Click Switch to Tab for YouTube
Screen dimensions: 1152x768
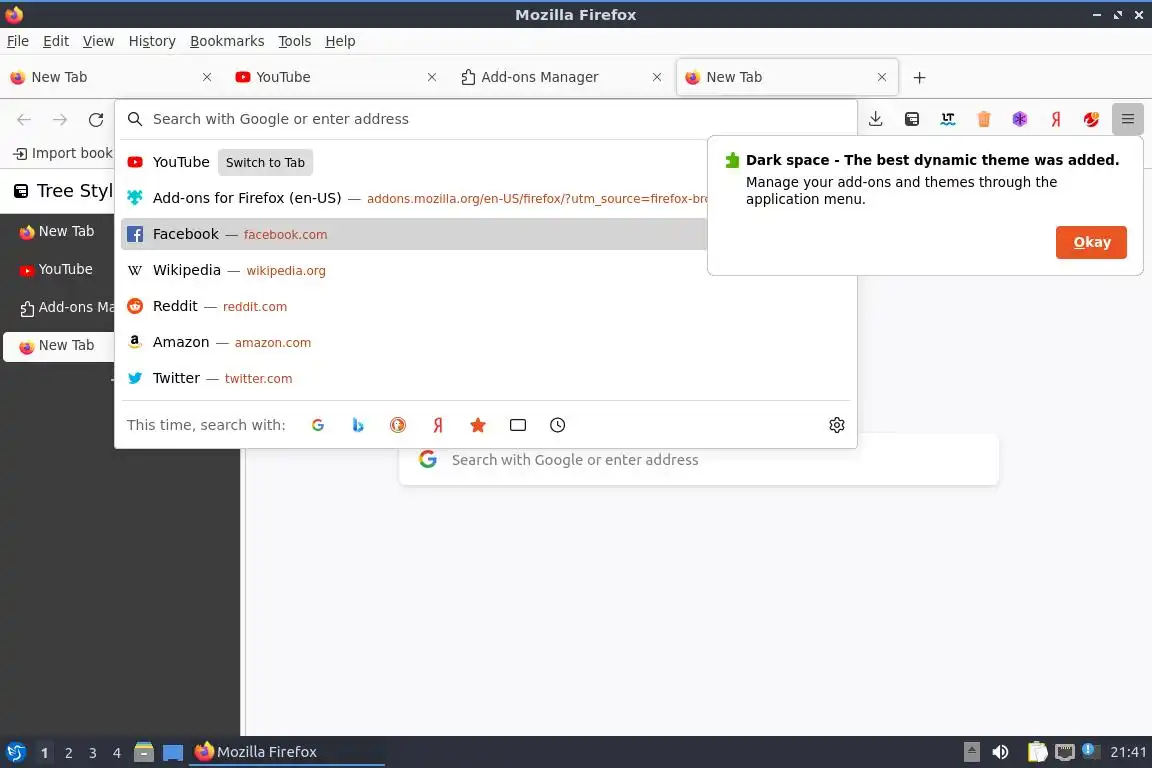tap(265, 162)
